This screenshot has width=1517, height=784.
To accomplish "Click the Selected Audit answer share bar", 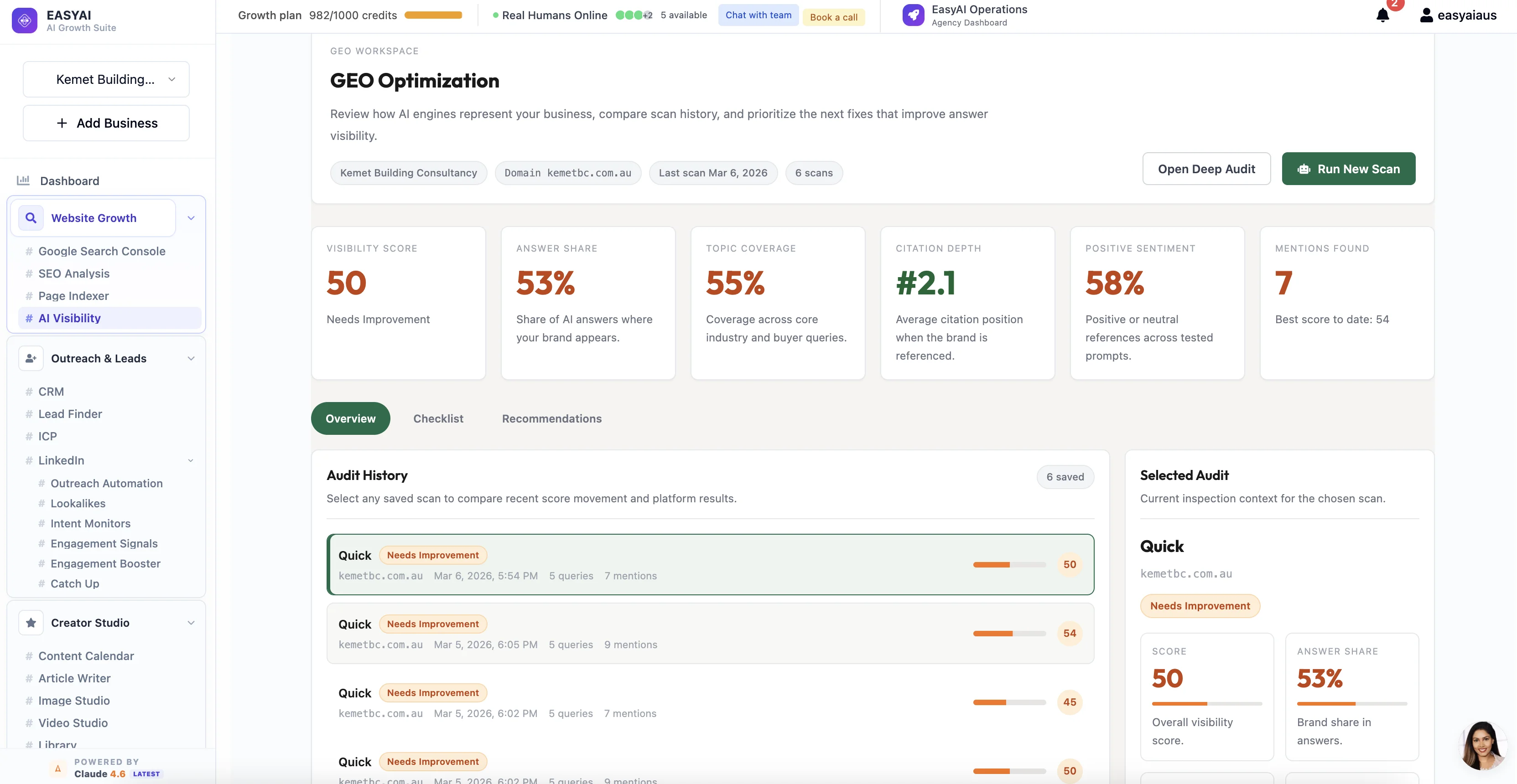I will point(1351,704).
